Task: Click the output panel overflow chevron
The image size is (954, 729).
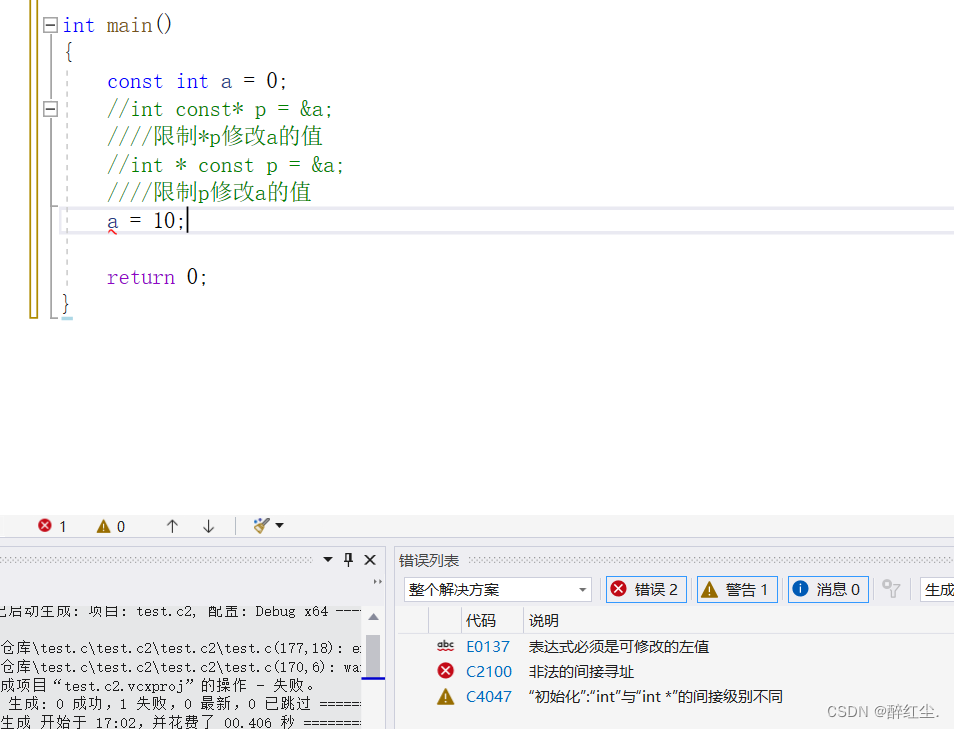Action: pyautogui.click(x=378, y=582)
